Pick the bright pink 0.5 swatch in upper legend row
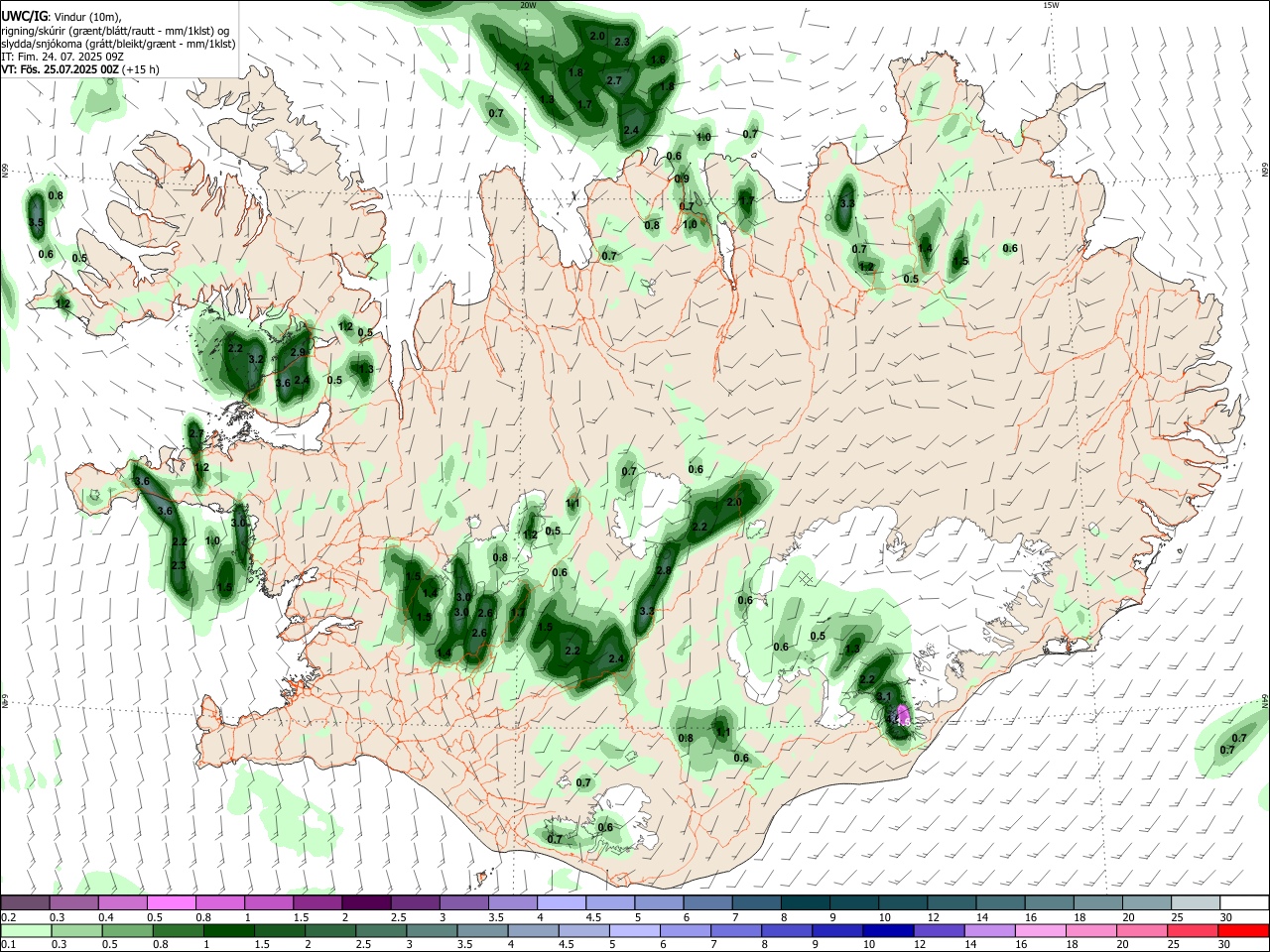 (x=172, y=902)
